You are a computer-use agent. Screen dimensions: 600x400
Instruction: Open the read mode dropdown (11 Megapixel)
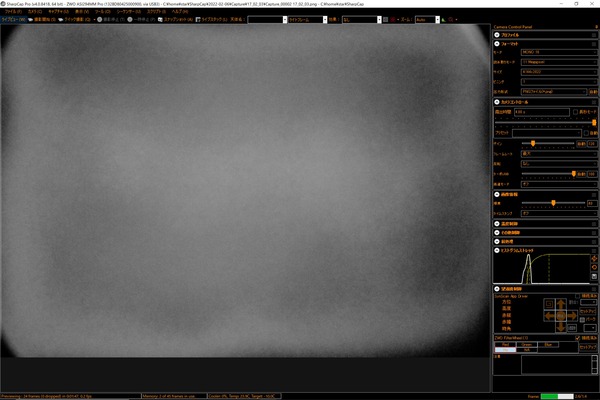coord(559,62)
